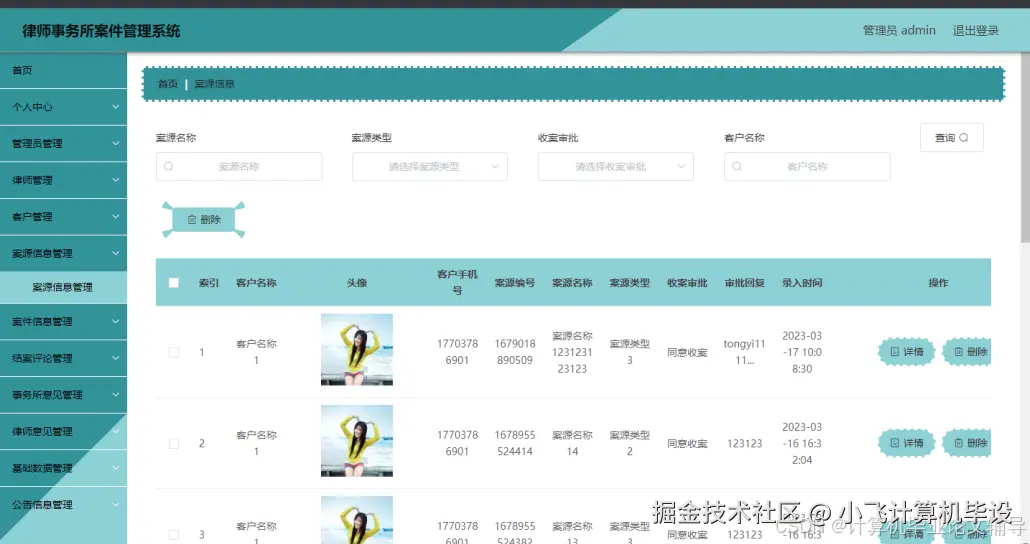Go to 首页 in the sidebar
This screenshot has height=544, width=1030.
(63, 70)
